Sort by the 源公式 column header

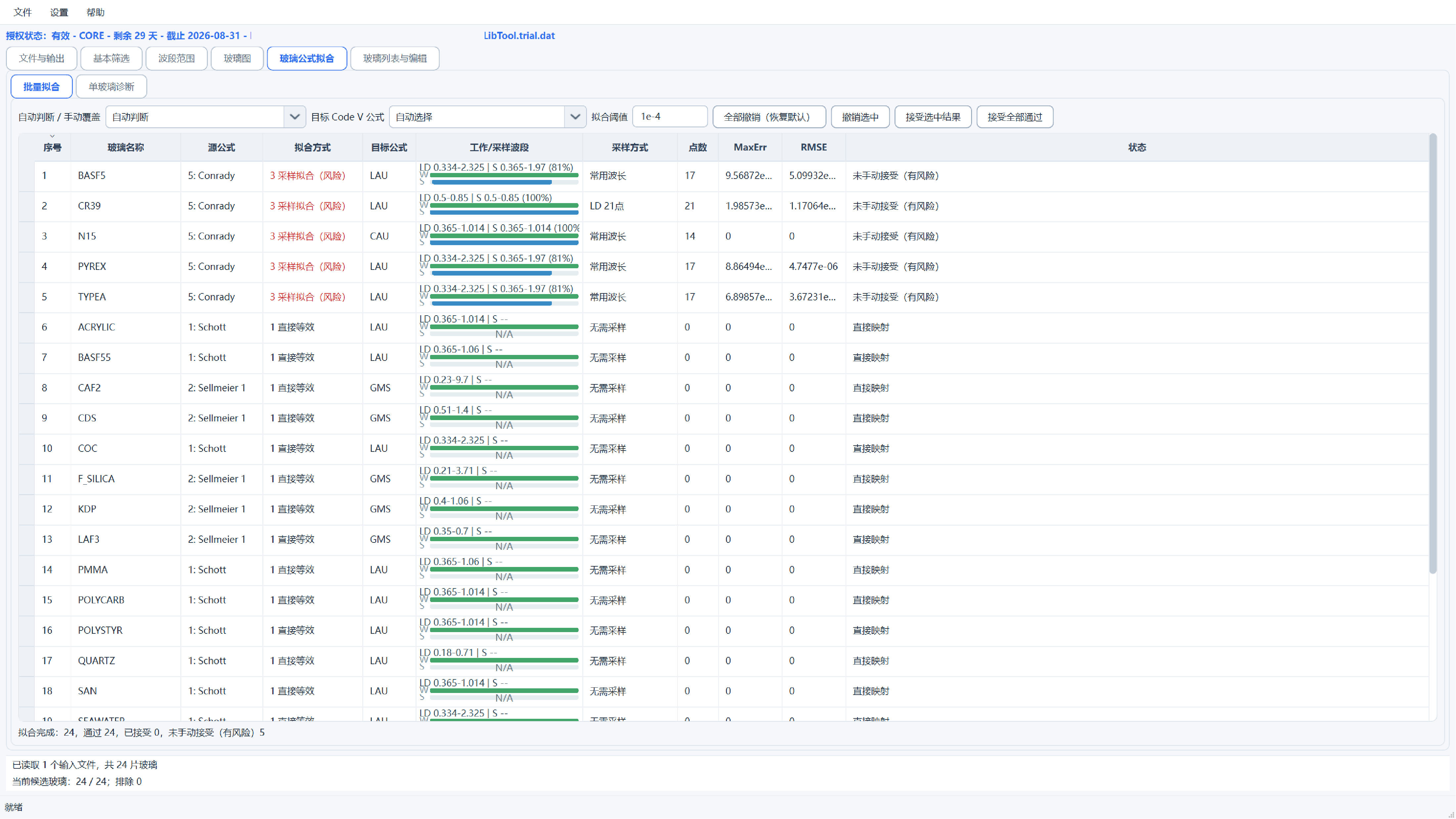(222, 148)
